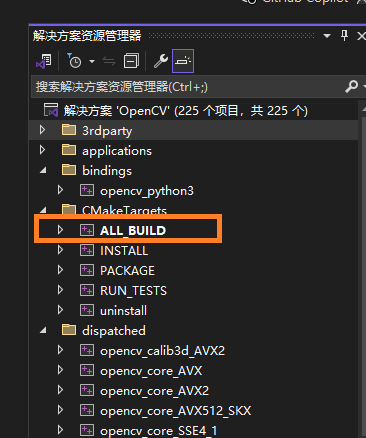Click the Solution Explorer search field

[x=188, y=87]
